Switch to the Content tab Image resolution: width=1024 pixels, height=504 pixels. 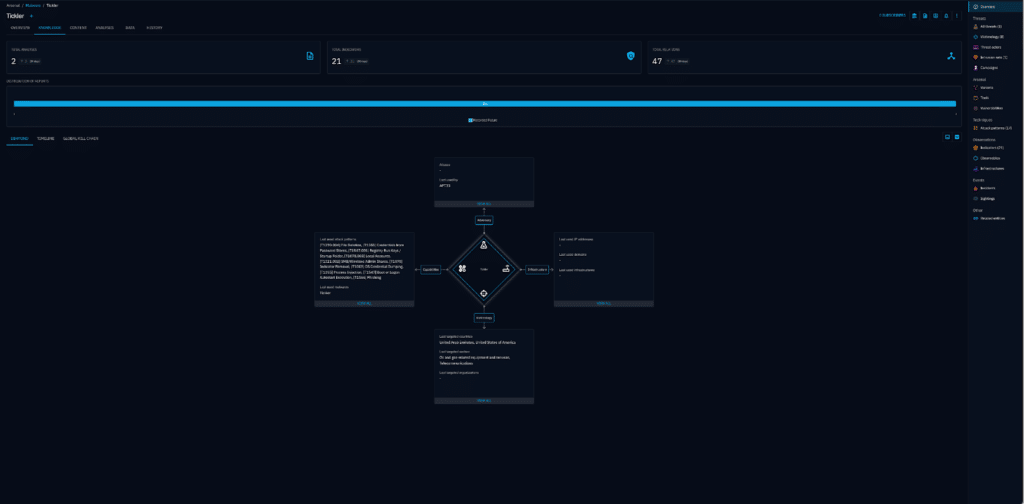78,28
